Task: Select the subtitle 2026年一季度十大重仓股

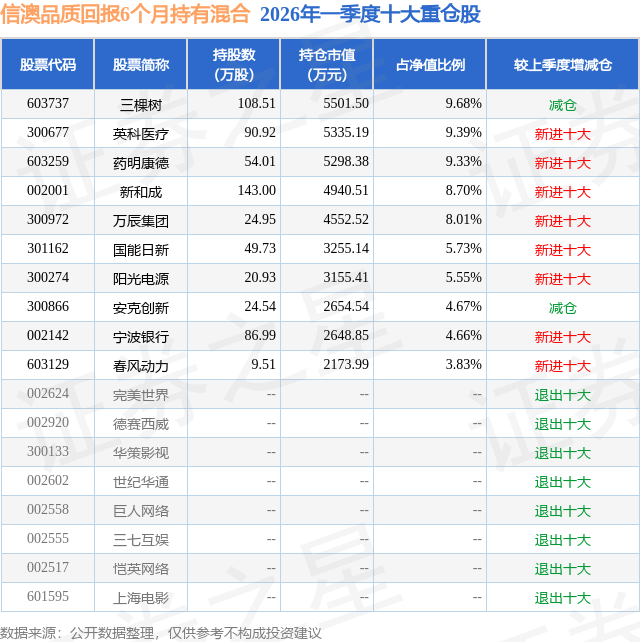Action: coord(370,14)
